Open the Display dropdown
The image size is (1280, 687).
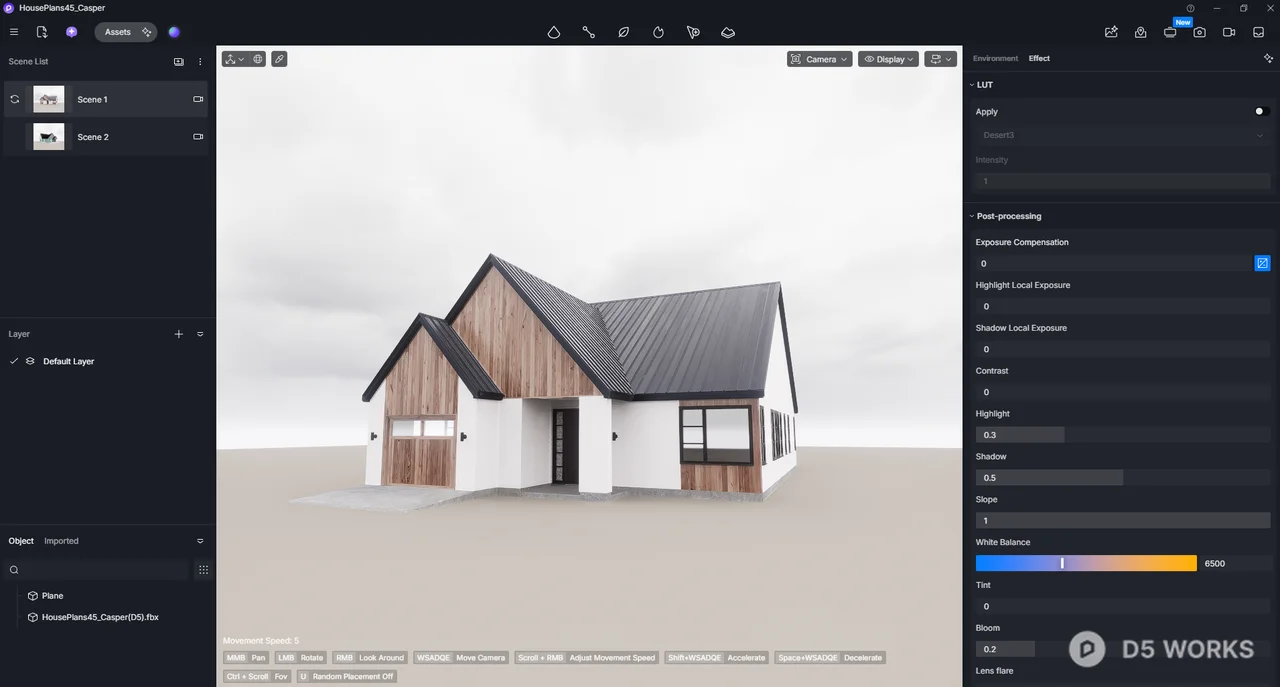point(888,59)
